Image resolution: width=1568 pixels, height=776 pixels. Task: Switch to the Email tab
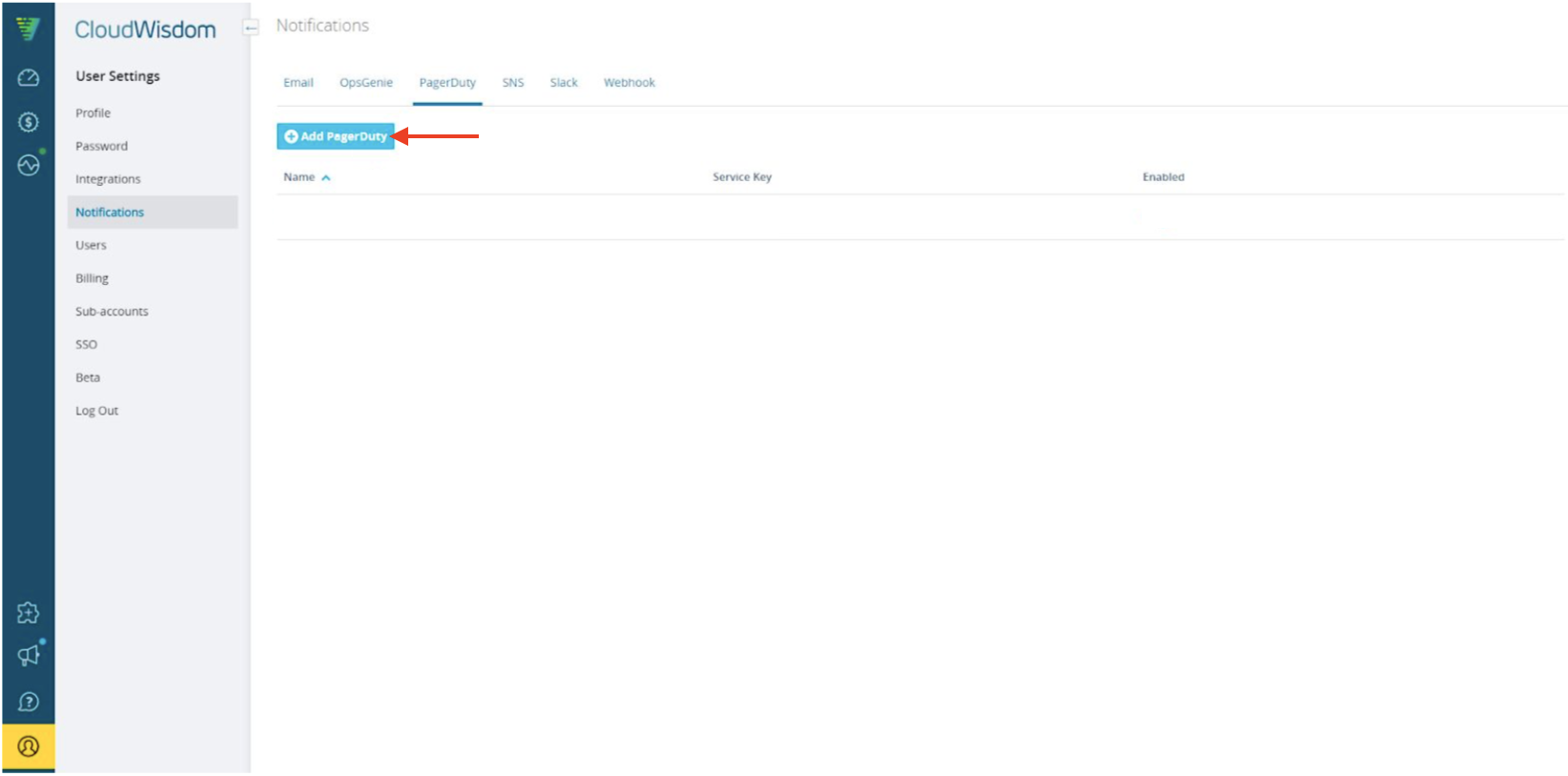point(298,83)
